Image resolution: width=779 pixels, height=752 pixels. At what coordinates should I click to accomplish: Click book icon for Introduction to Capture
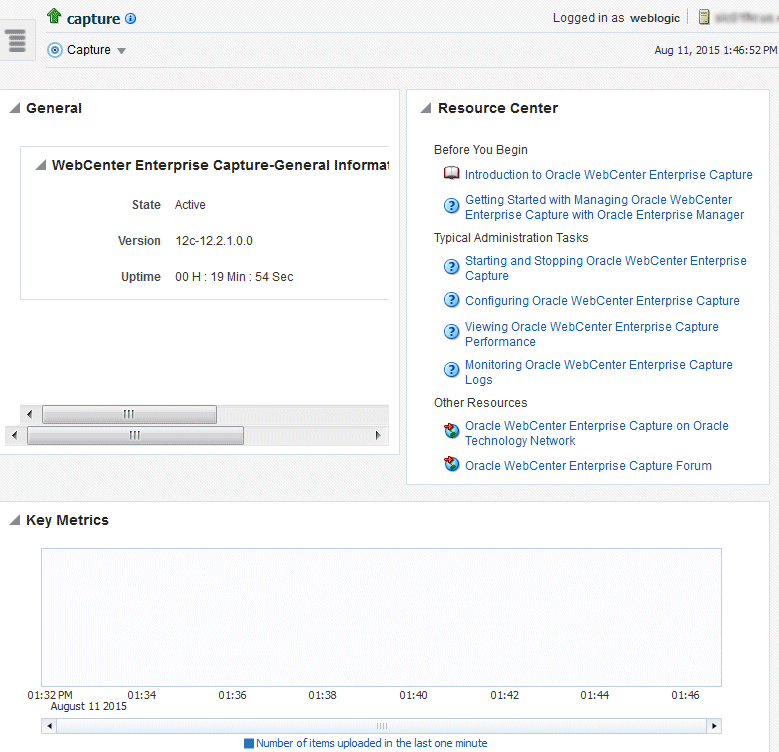[451, 173]
